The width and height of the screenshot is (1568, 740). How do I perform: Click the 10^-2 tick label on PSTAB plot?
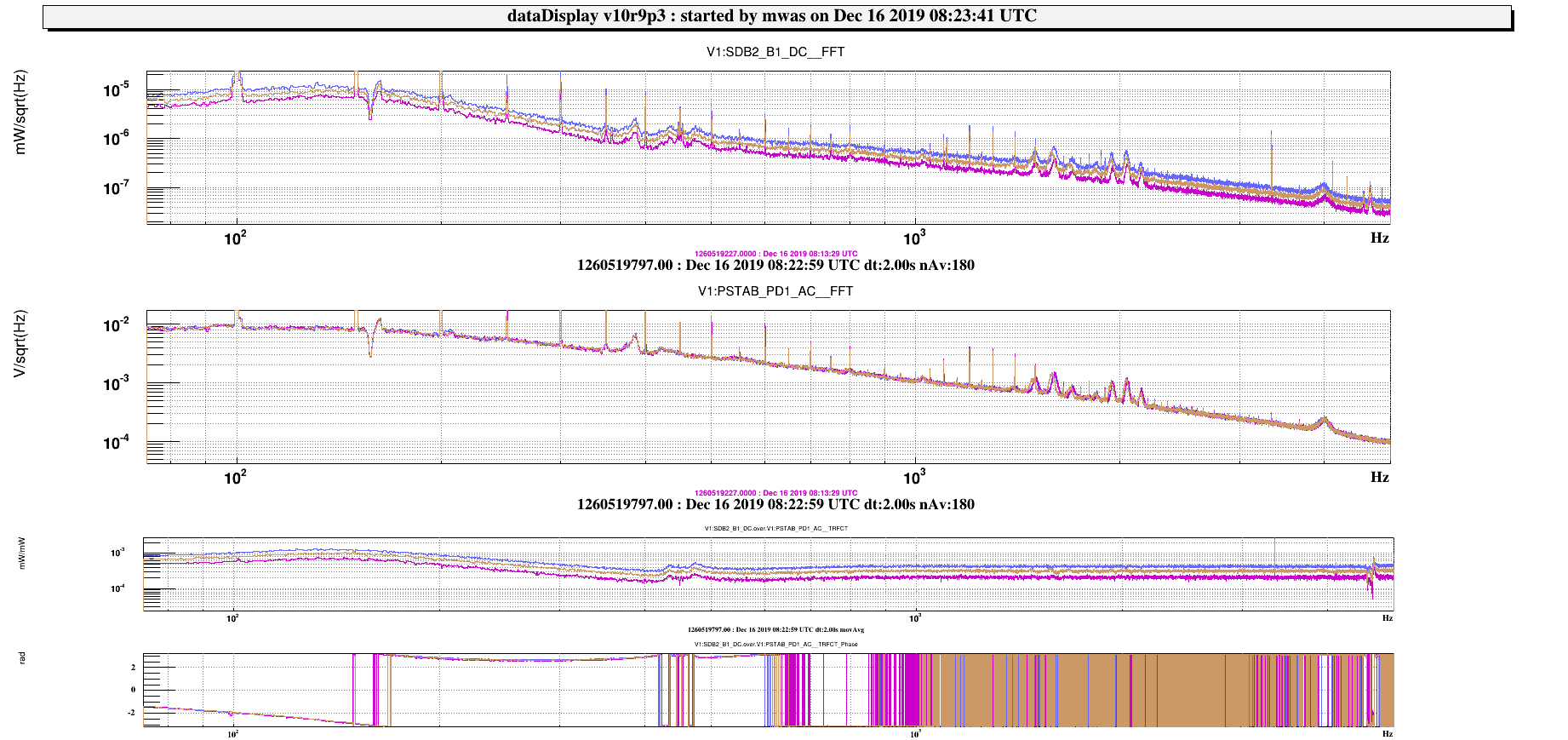tap(116, 325)
